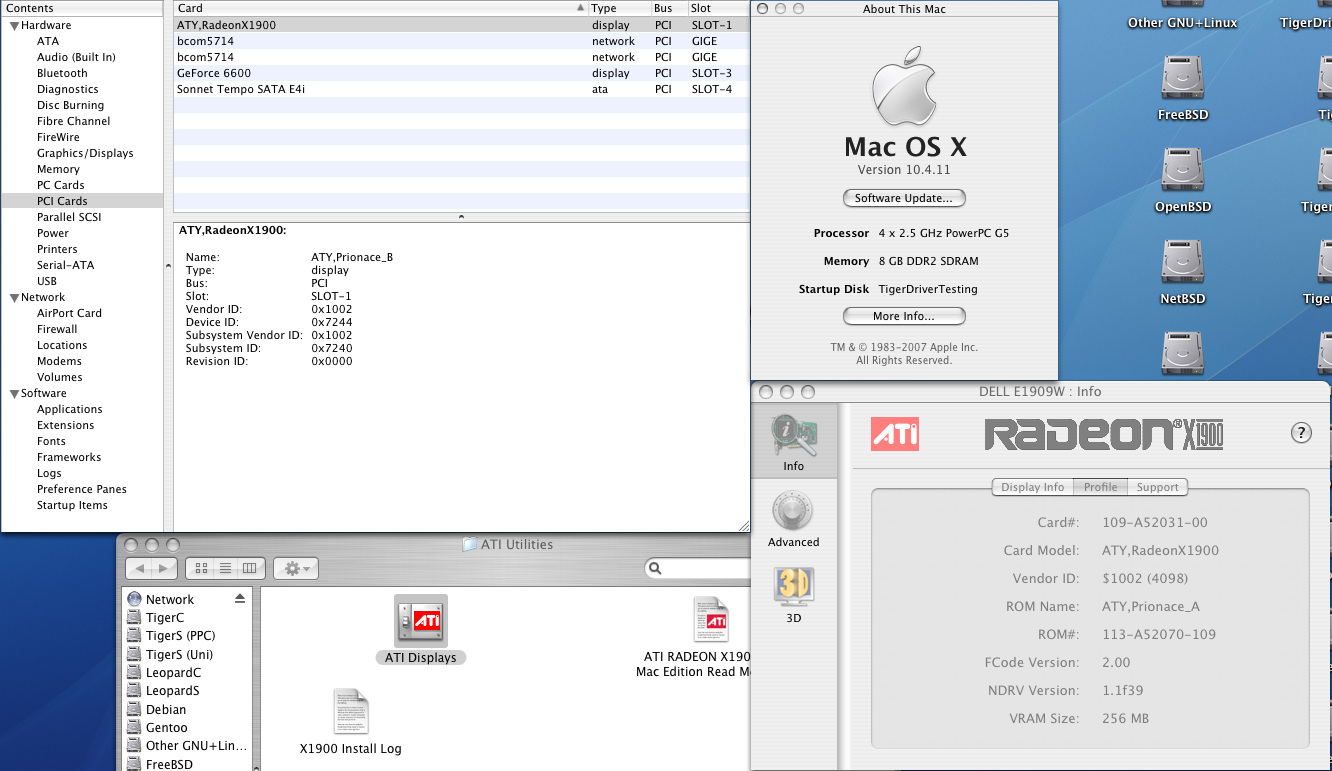The image size is (1332, 771).
Task: Click the help question mark icon
Action: click(1301, 432)
